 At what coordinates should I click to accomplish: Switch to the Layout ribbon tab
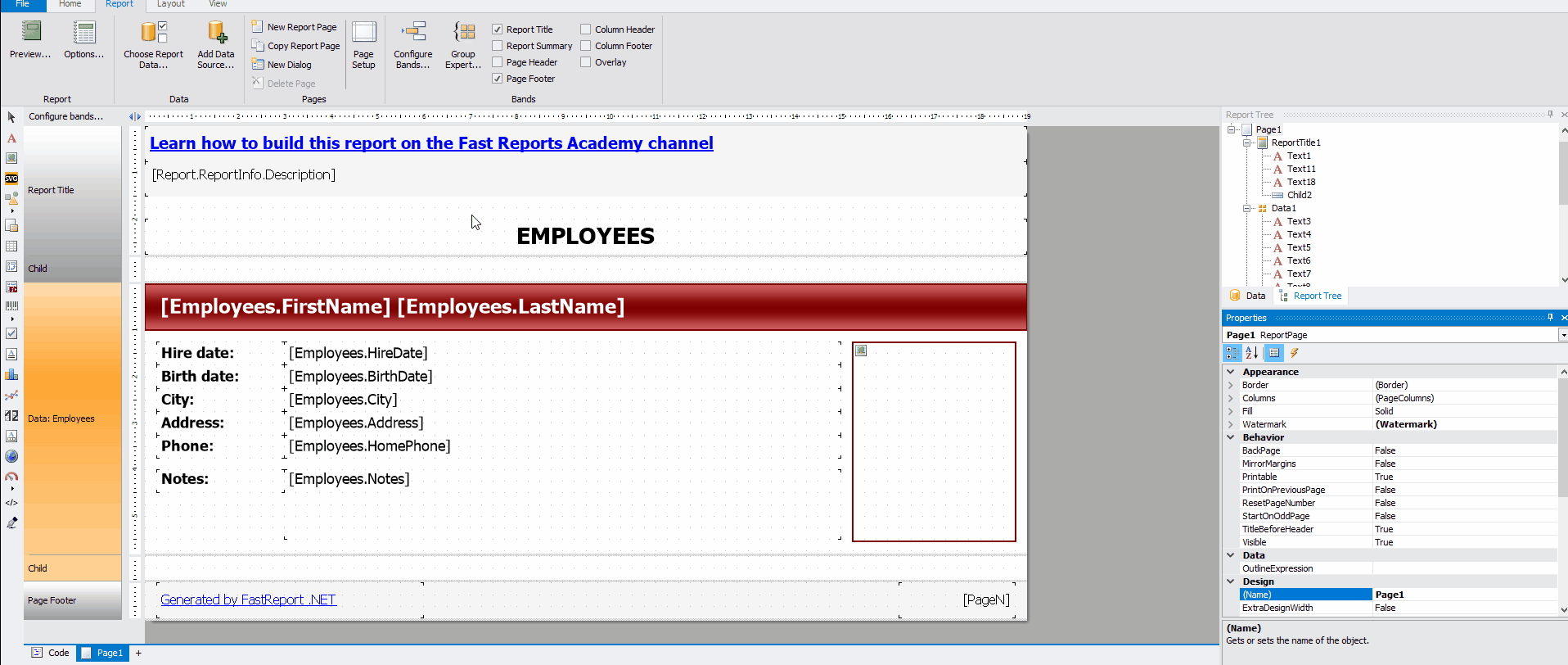[170, 4]
